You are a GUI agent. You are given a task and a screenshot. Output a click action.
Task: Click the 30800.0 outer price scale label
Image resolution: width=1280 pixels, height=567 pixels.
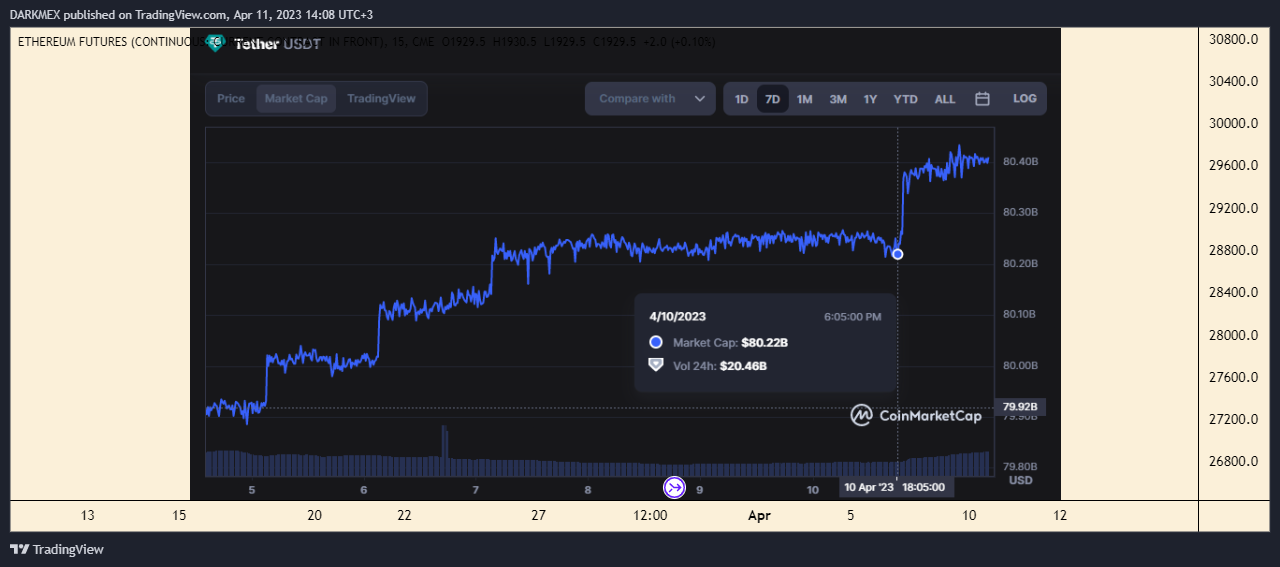click(1233, 40)
